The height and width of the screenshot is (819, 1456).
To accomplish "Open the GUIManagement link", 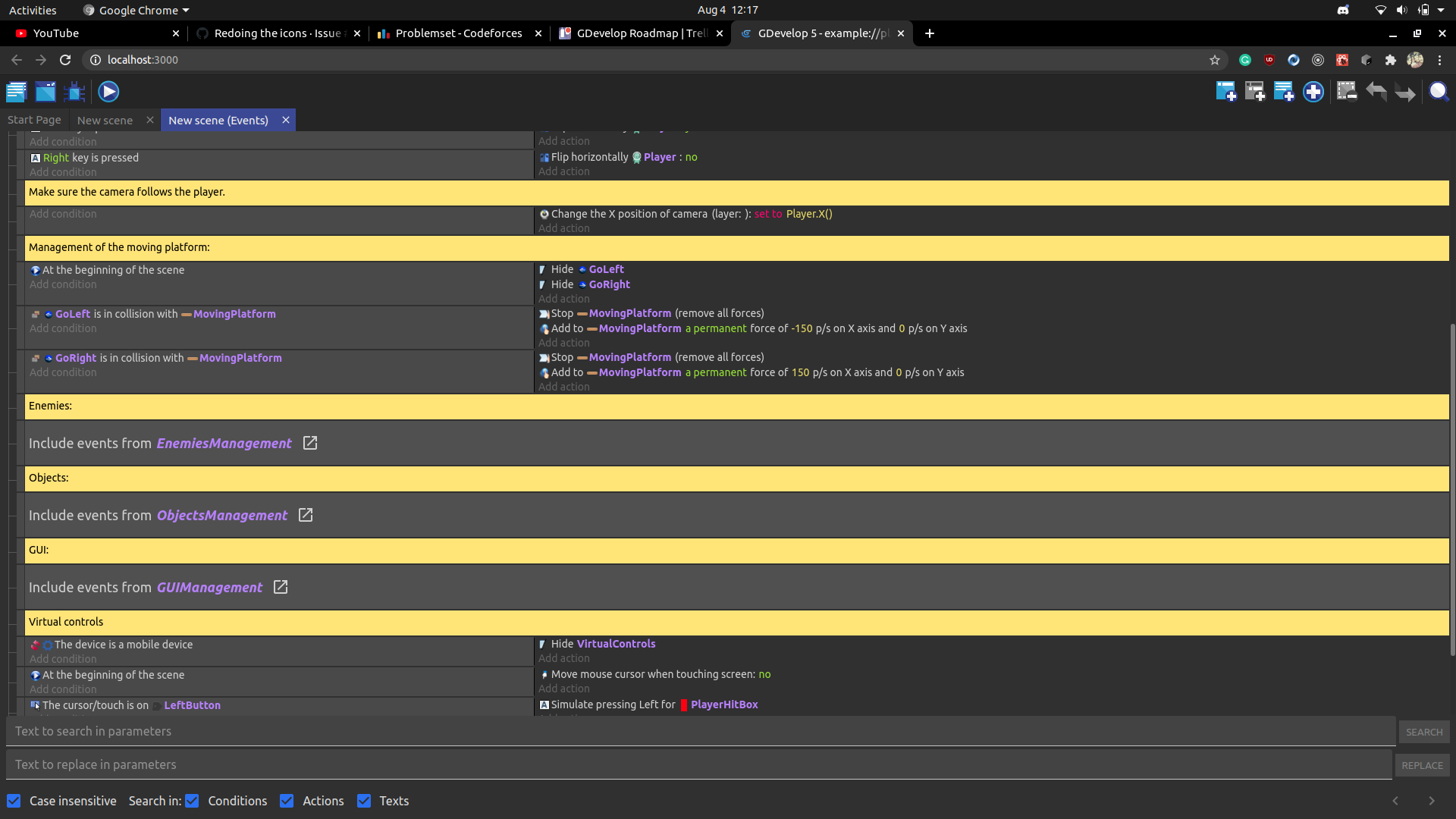I will coord(209,587).
